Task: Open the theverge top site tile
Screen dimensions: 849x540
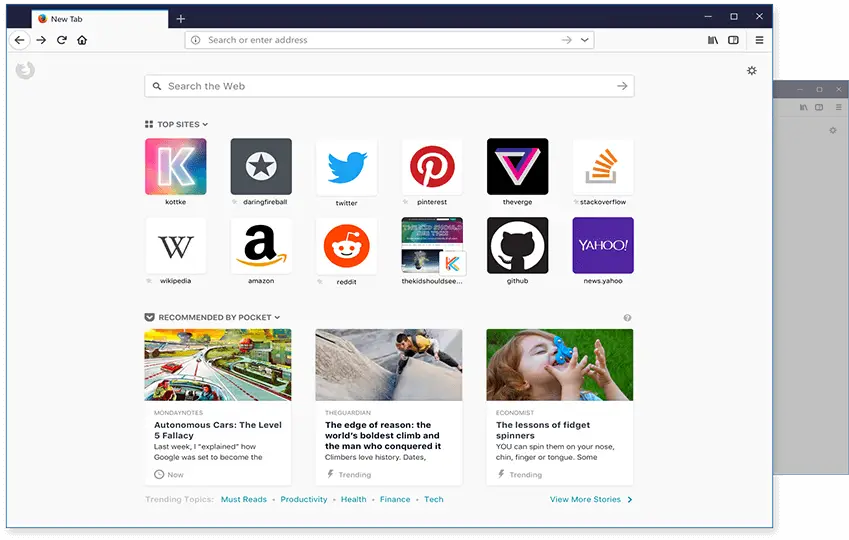Action: point(518,166)
